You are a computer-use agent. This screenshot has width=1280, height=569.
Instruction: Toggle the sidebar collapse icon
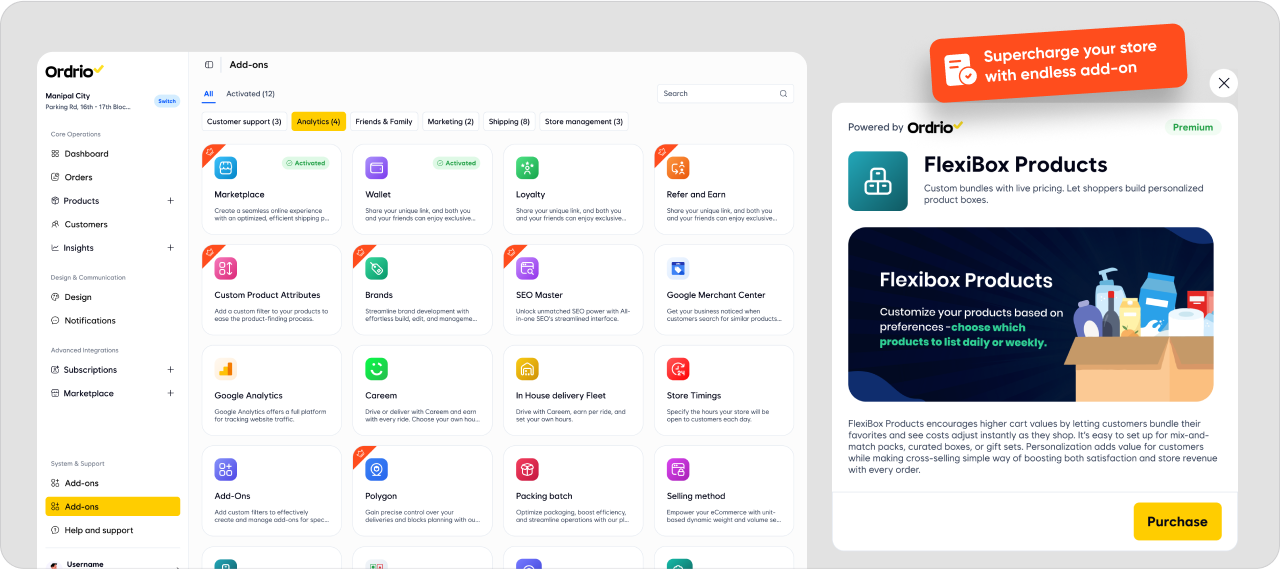[209, 65]
